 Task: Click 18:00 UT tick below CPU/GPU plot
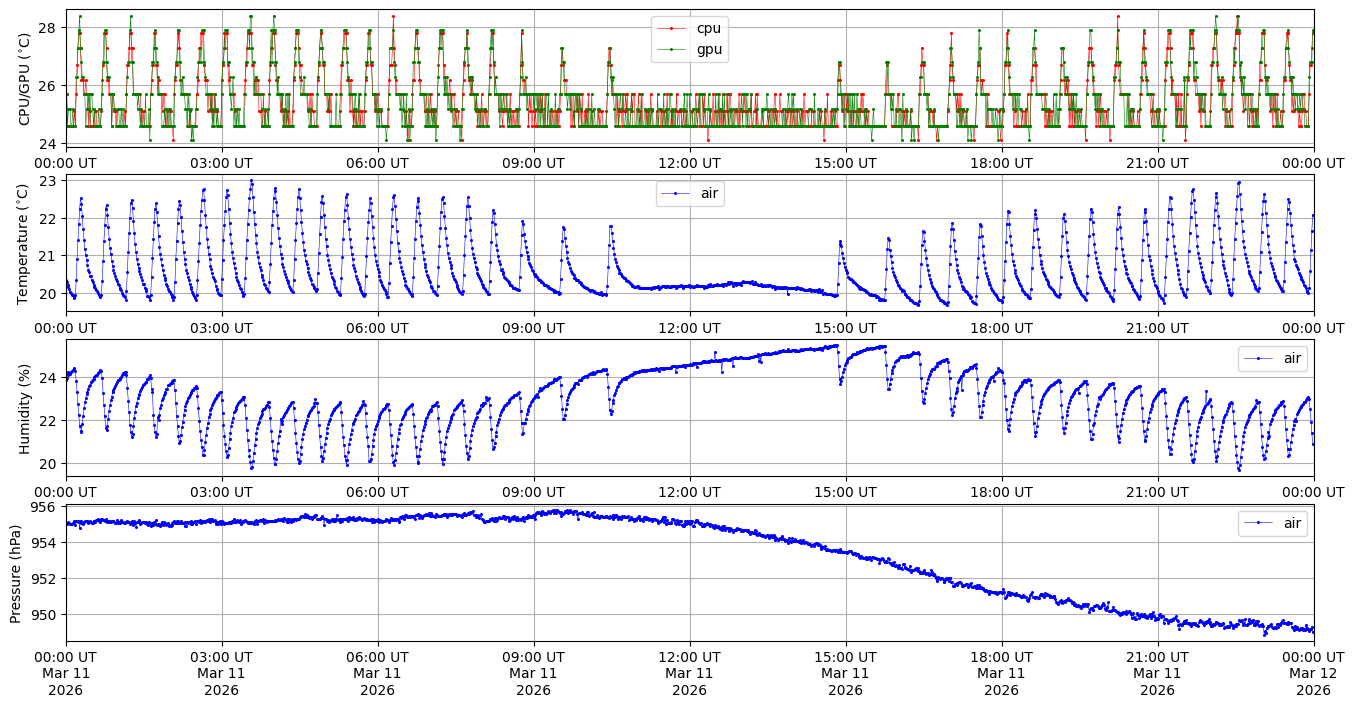(1001, 162)
